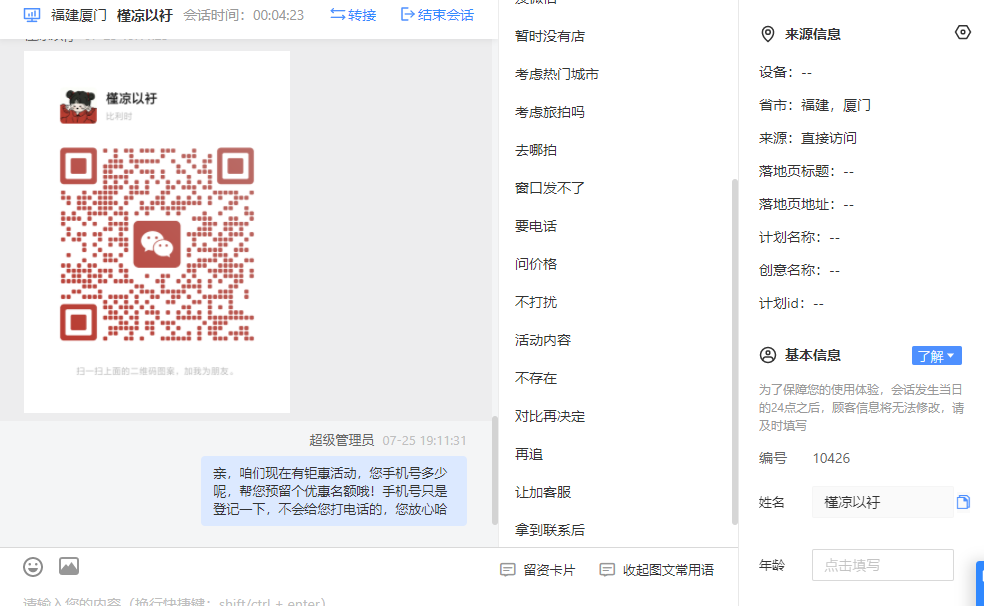Click the 转接 transfer button

[353, 15]
